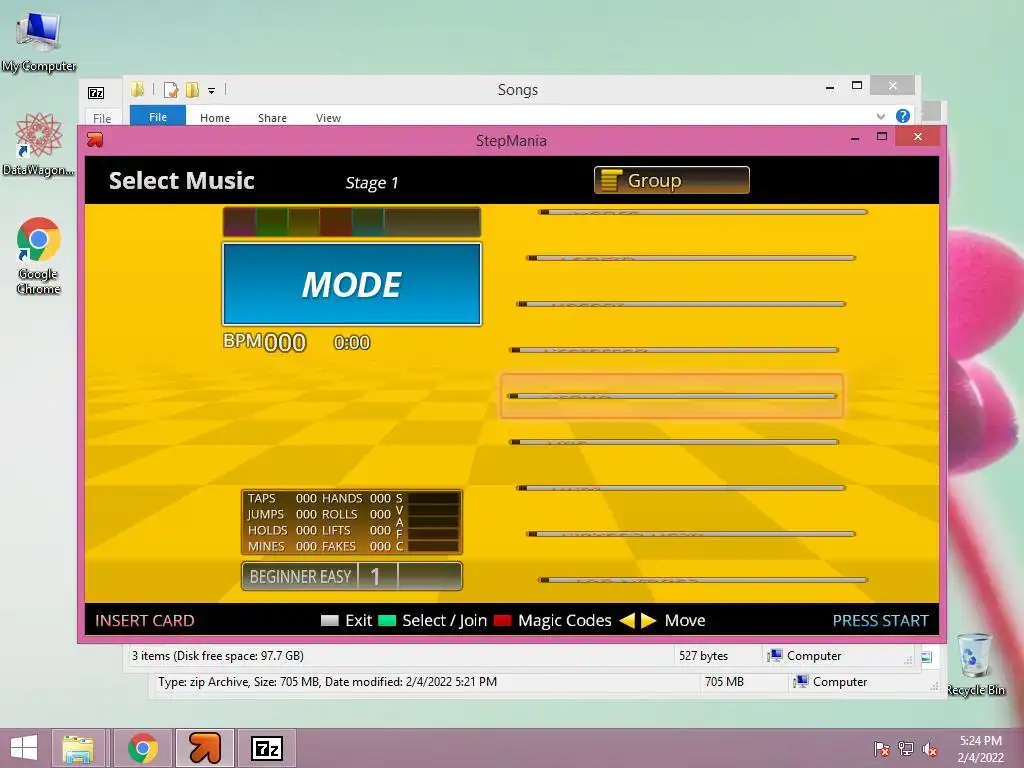Maximize the StepMania window
This screenshot has height=768, width=1024.
click(x=882, y=136)
